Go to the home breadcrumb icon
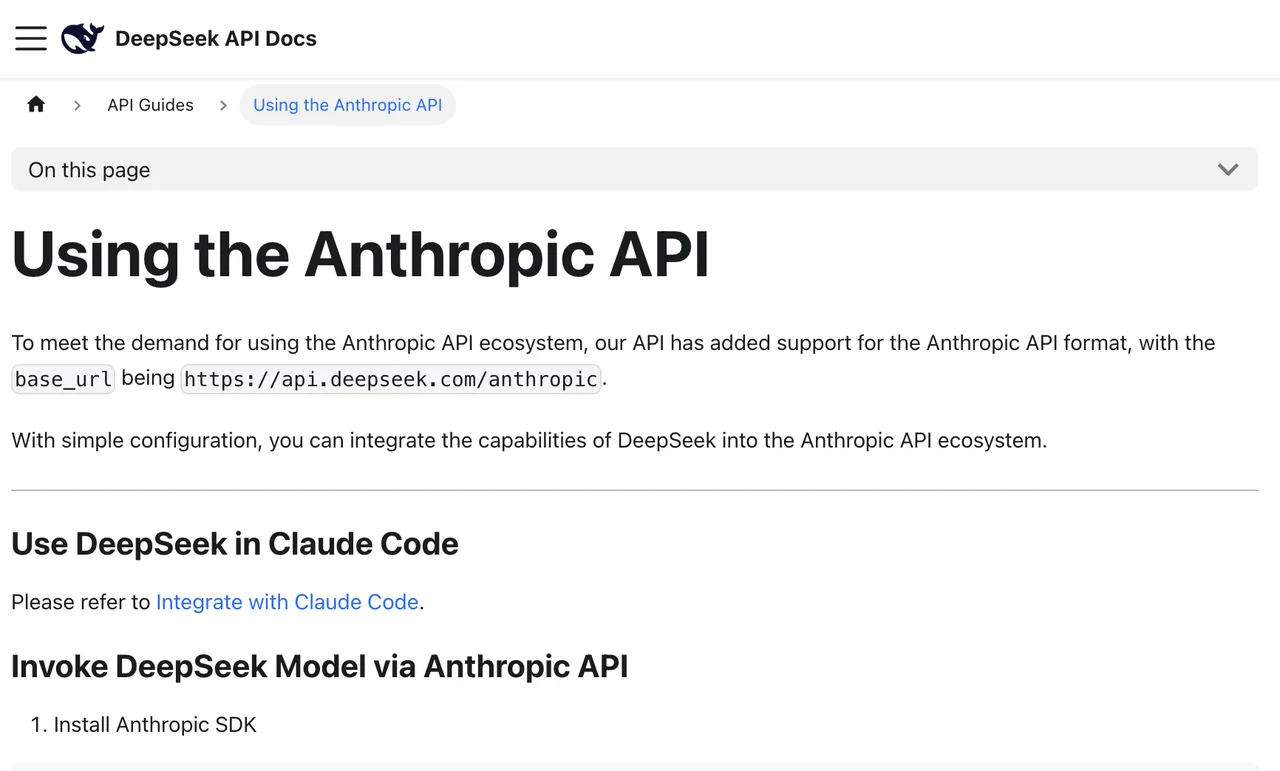 pyautogui.click(x=36, y=105)
